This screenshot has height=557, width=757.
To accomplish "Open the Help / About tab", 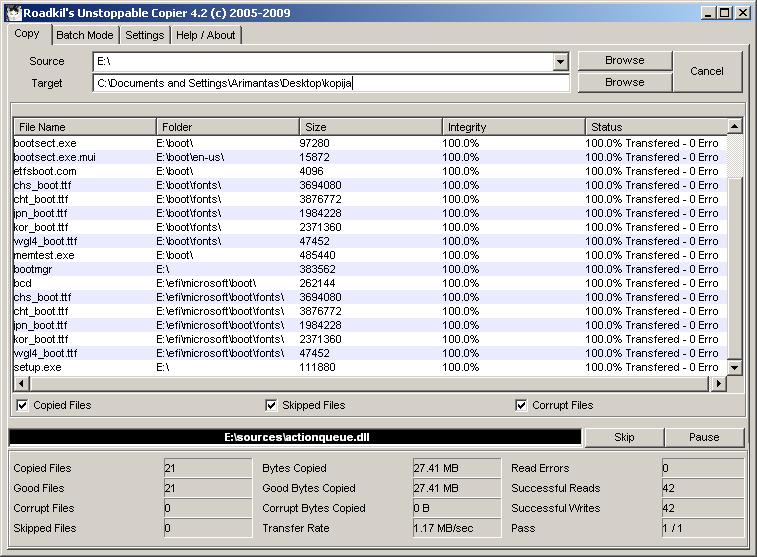I will [x=205, y=35].
